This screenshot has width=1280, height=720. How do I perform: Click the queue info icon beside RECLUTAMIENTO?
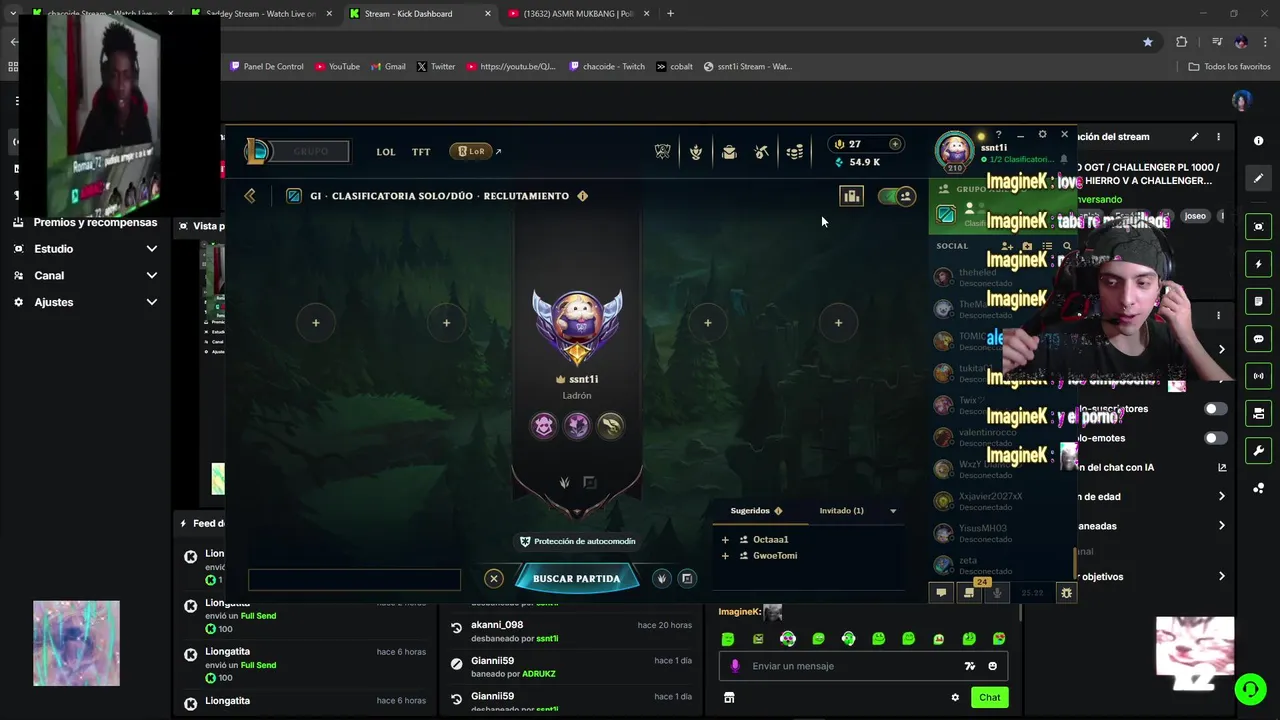(583, 196)
